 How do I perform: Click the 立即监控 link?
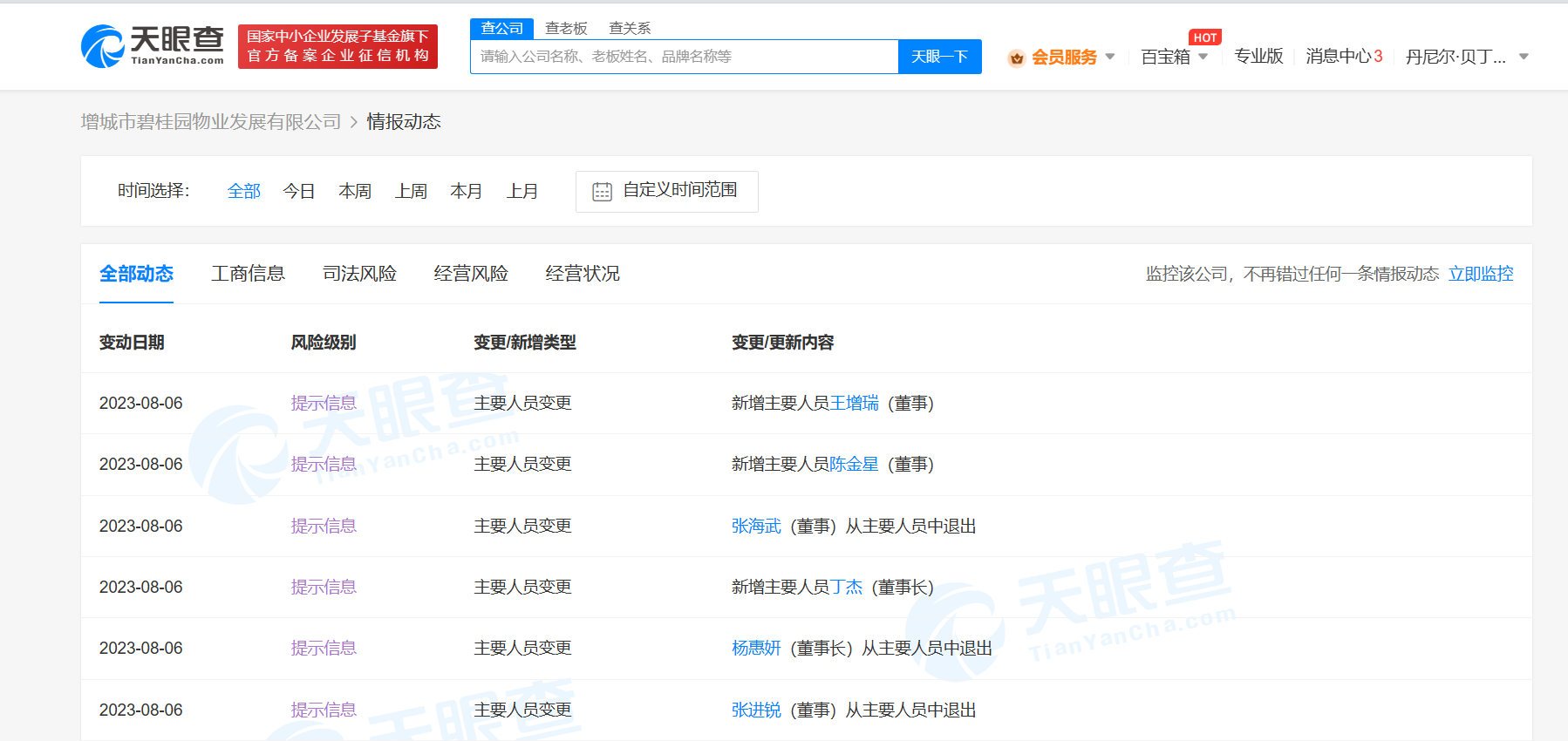pyautogui.click(x=1480, y=274)
